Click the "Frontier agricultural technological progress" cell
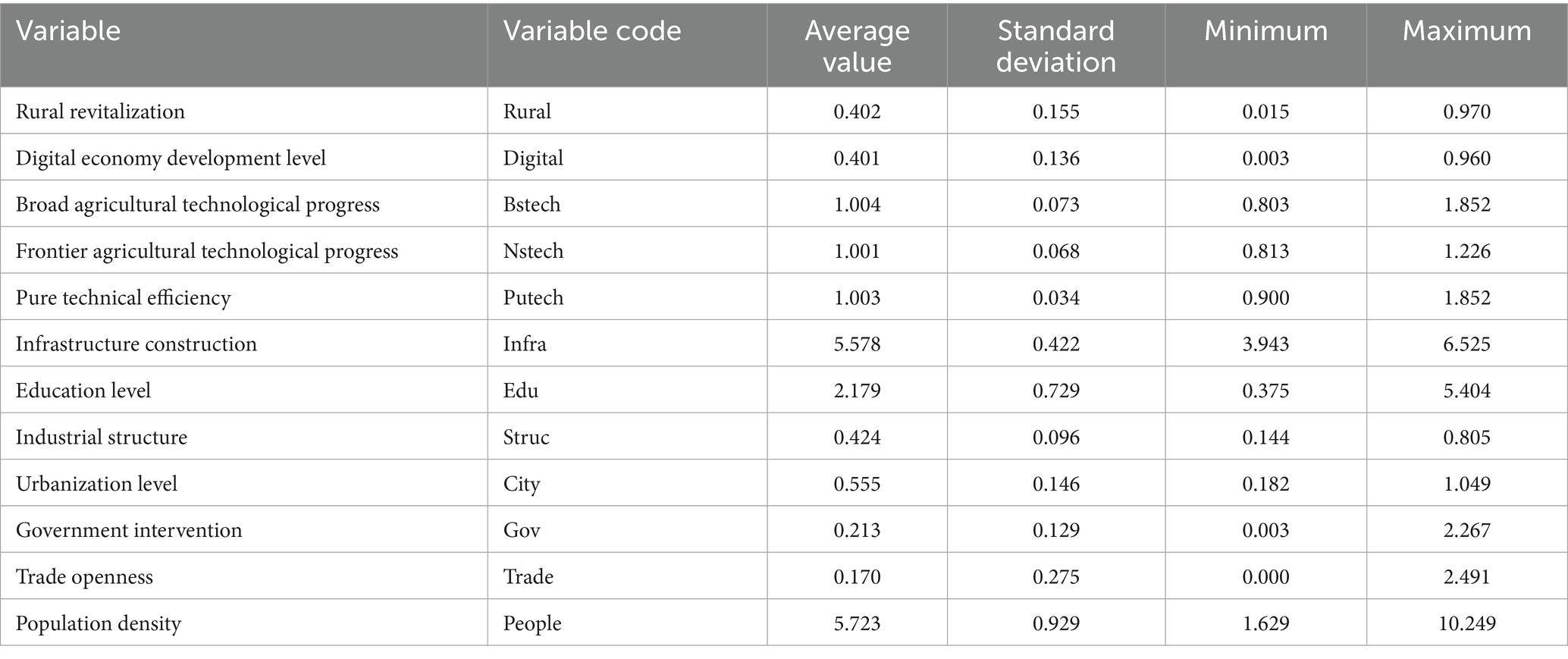This screenshot has width=1568, height=659. pos(206,251)
